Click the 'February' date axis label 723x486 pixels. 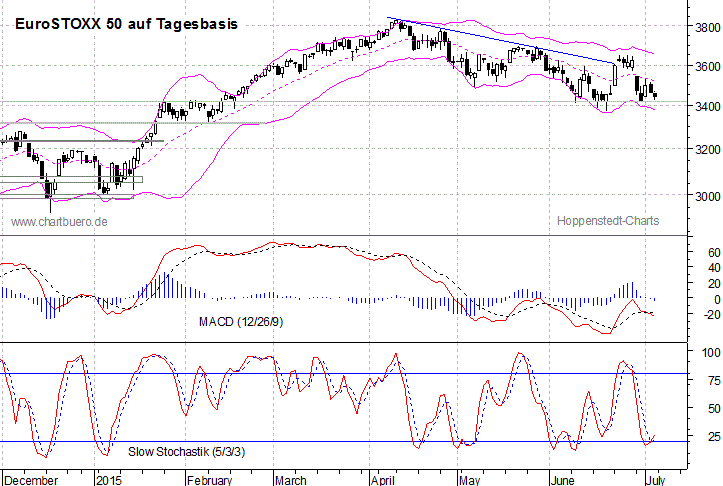209,480
